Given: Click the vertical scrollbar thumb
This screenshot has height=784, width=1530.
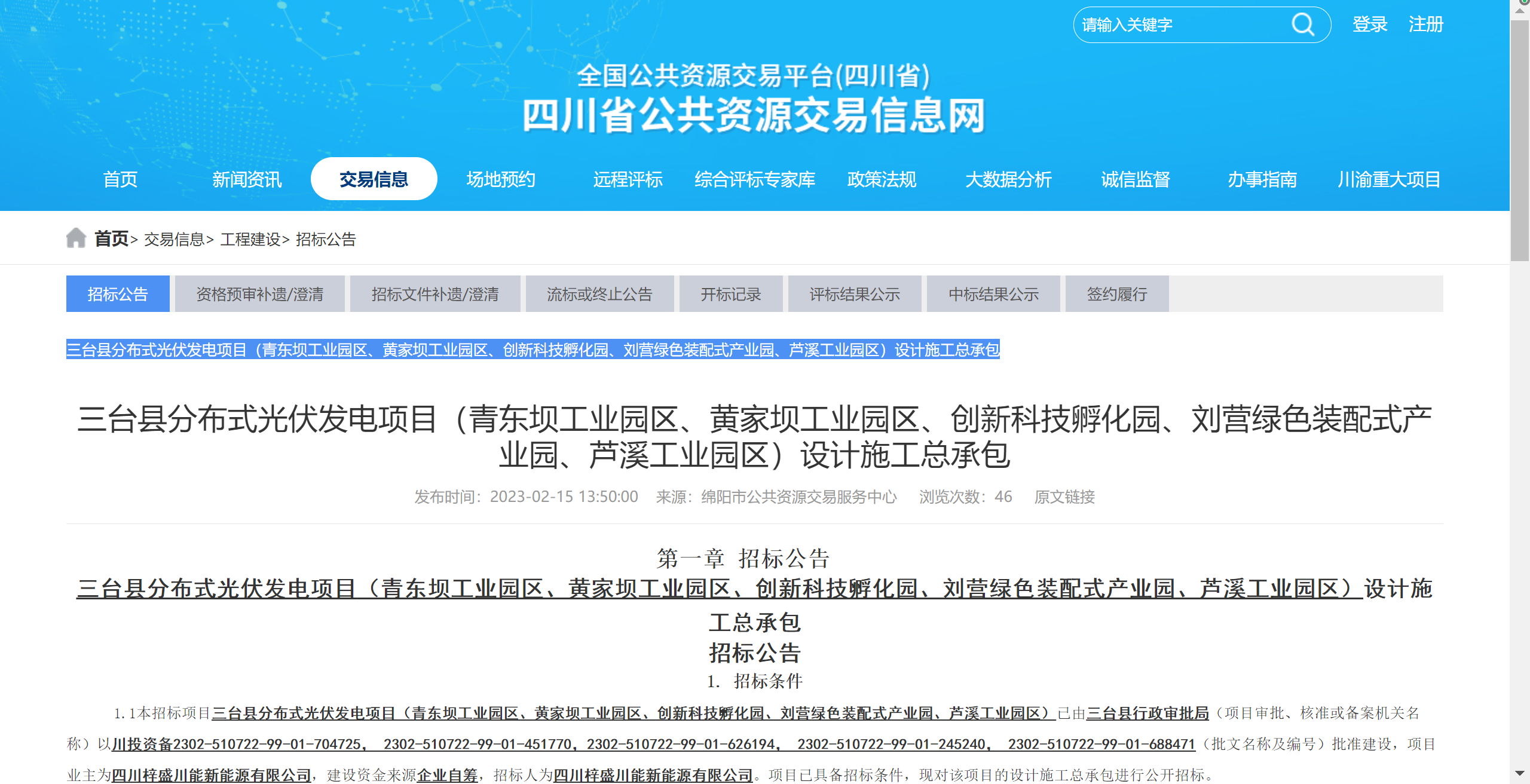Looking at the screenshot, I should pos(1519,141).
